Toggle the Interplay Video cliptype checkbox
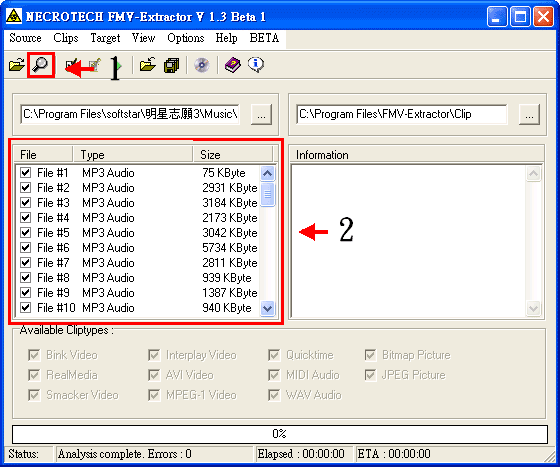The height and width of the screenshot is (467, 560). coord(154,355)
